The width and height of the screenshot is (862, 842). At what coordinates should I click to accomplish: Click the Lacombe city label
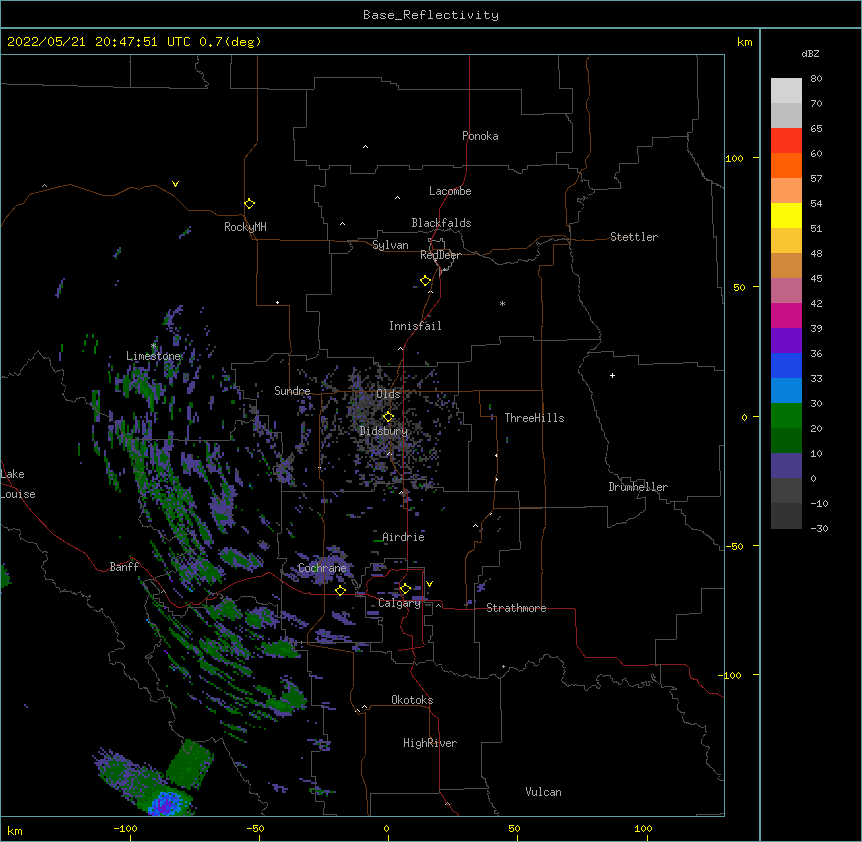pos(450,191)
